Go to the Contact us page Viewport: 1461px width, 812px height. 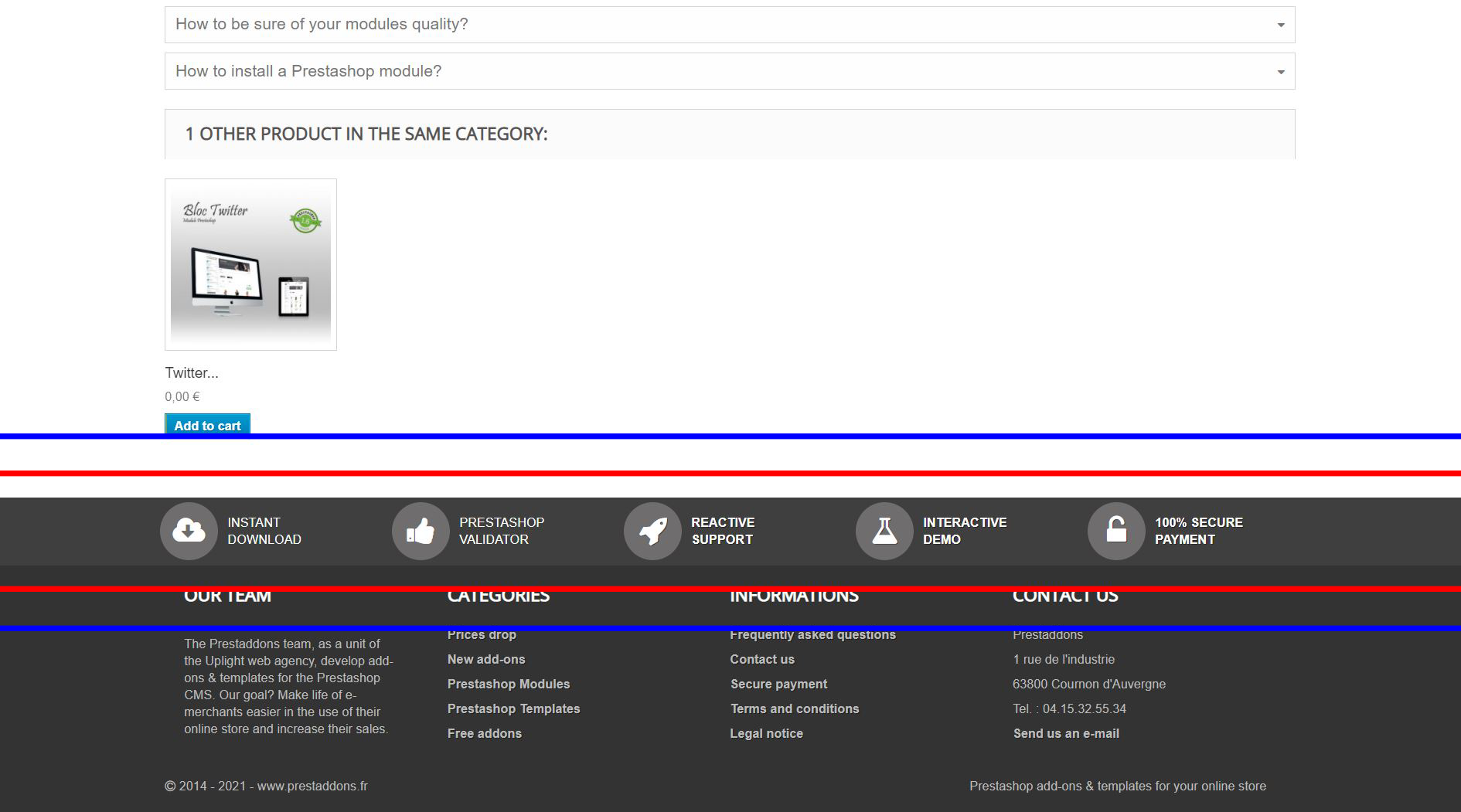pos(762,660)
